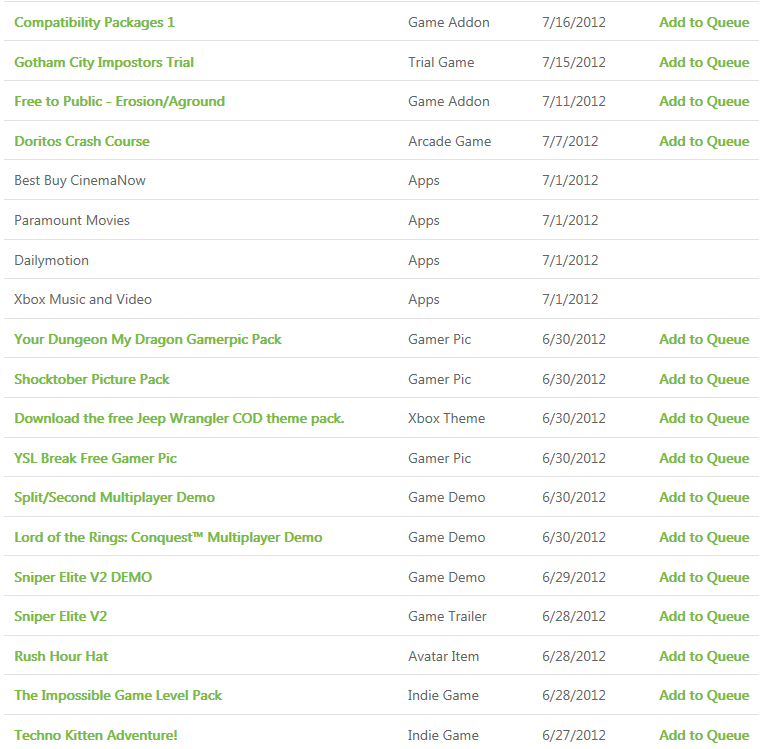Add The Impossible Game Level Pack to queue

tap(704, 696)
